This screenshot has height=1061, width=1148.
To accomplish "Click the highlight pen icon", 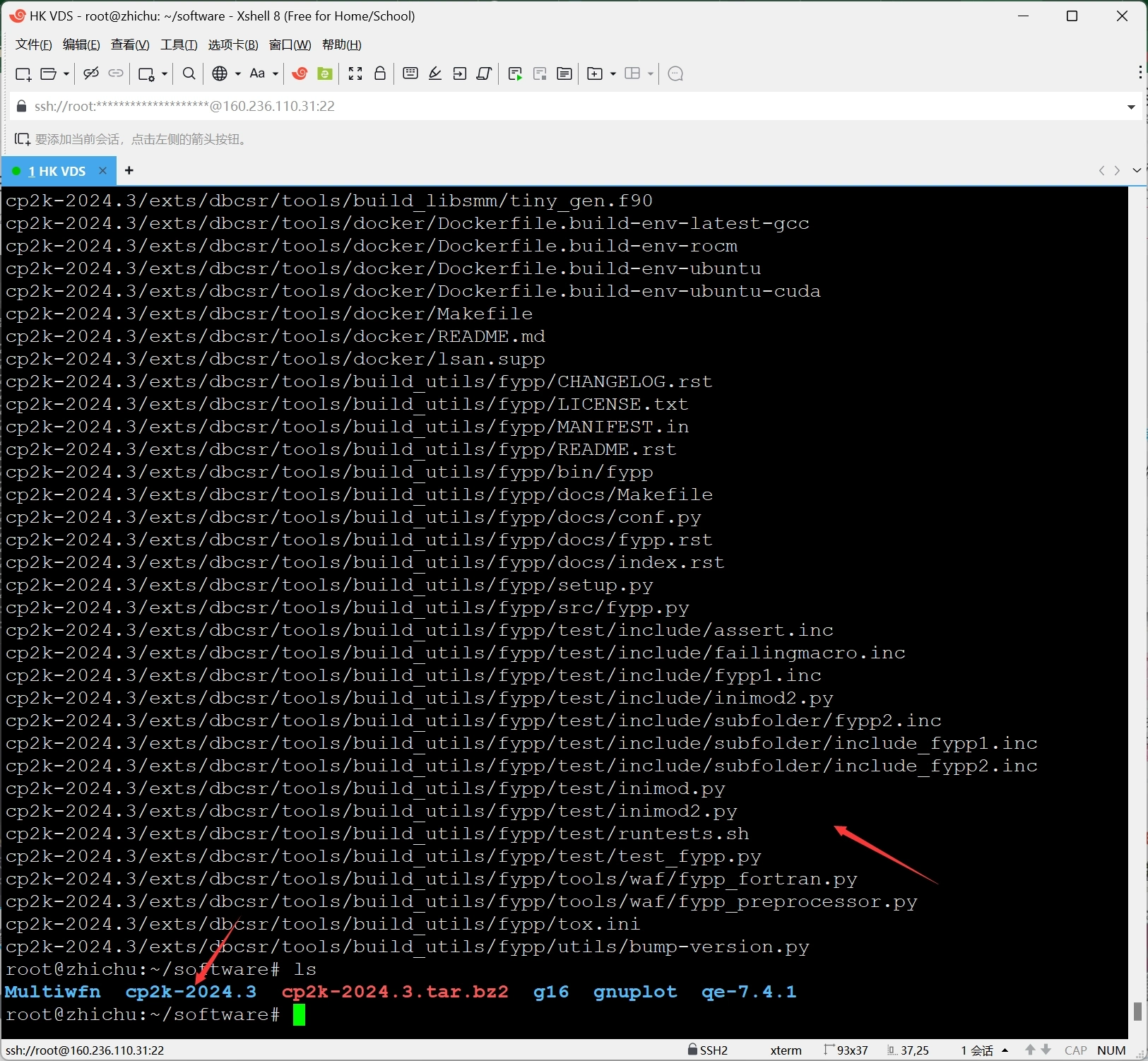I will 435,73.
